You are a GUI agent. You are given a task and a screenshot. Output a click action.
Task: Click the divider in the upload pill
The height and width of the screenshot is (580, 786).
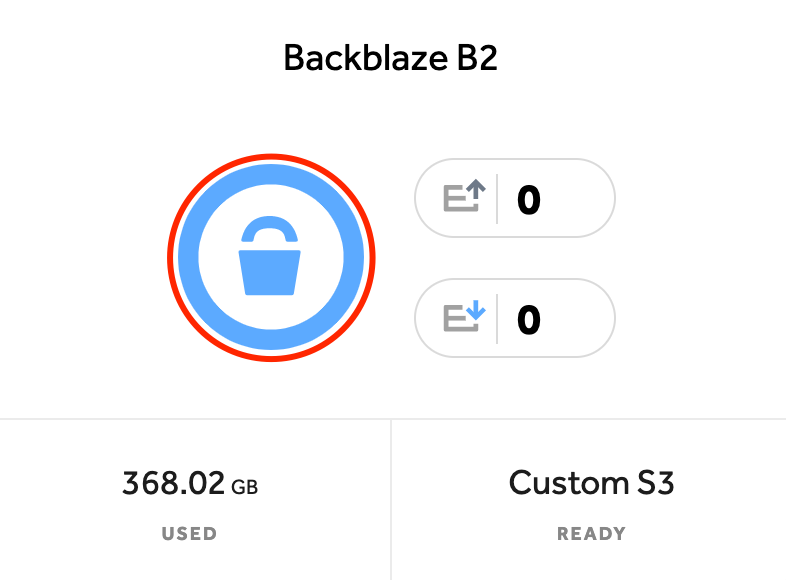pyautogui.click(x=497, y=199)
